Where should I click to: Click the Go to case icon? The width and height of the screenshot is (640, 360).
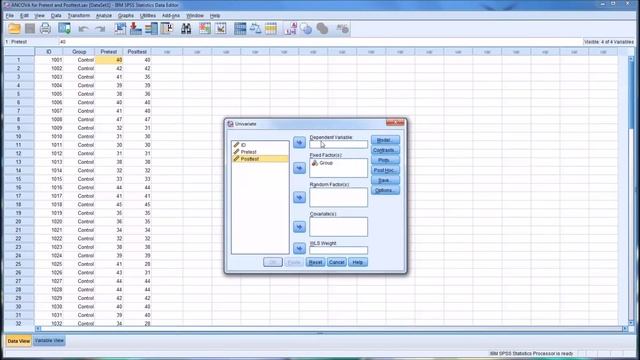120,29
